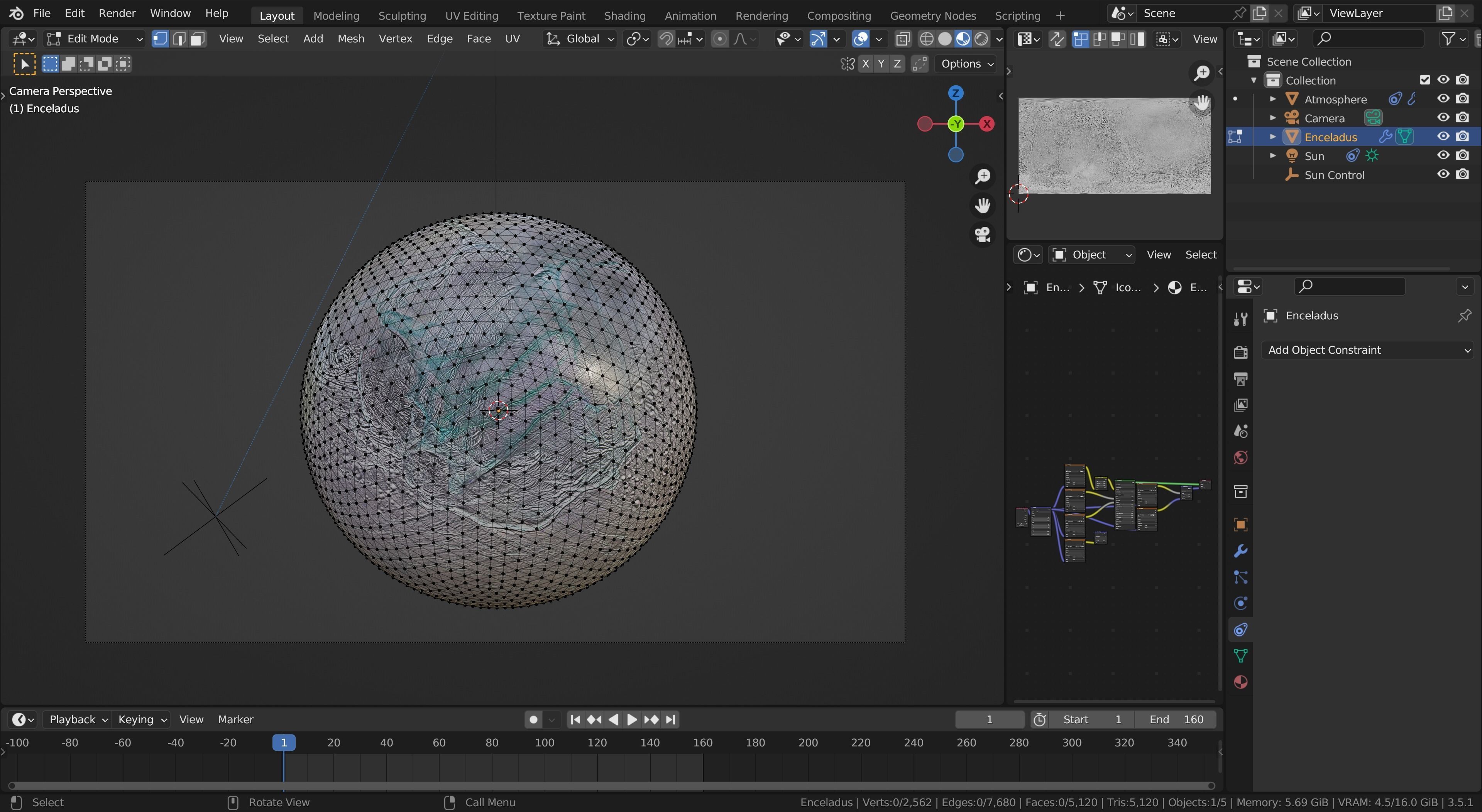Click current frame number field
The image size is (1482, 812).
point(989,719)
